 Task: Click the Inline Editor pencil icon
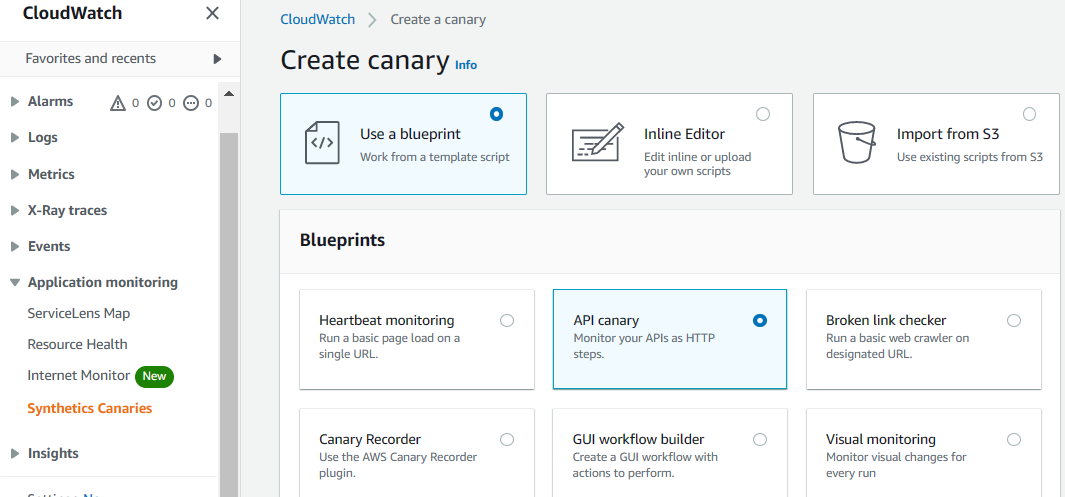[x=597, y=142]
